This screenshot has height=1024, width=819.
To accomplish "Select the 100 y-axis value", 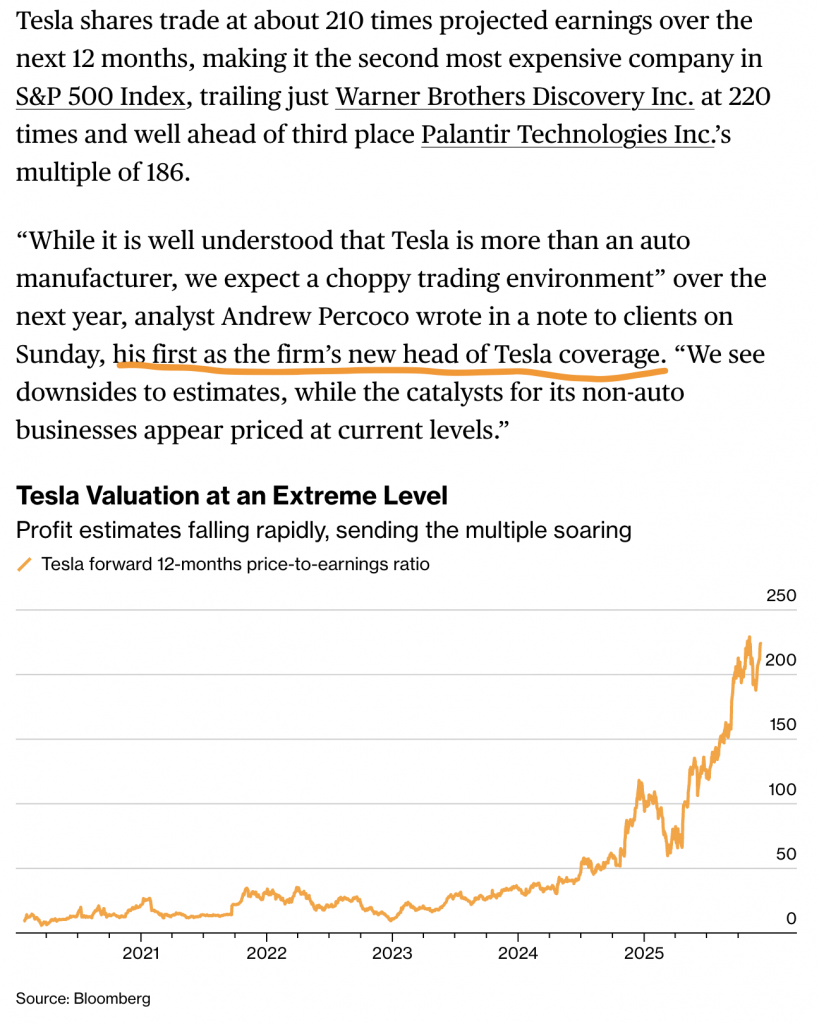I will pyautogui.click(x=781, y=790).
